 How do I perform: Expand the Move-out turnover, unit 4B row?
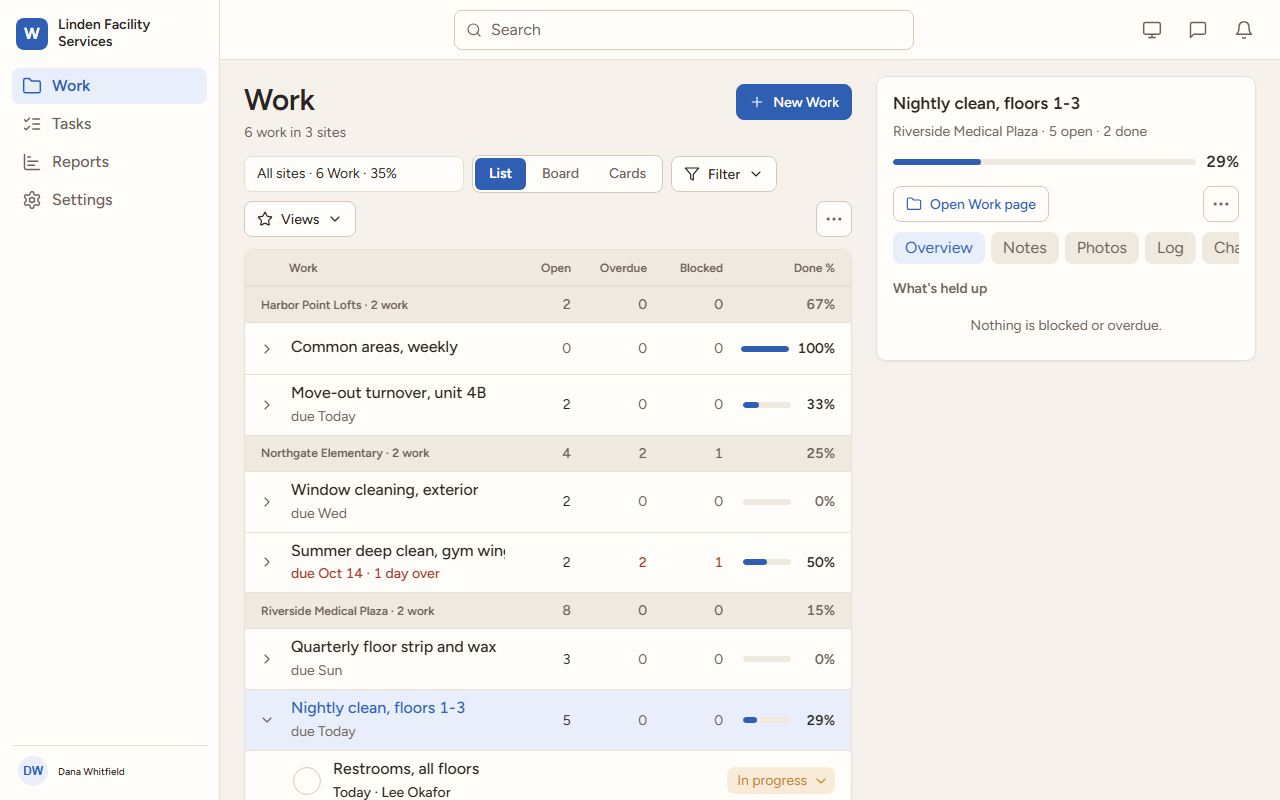pos(267,405)
